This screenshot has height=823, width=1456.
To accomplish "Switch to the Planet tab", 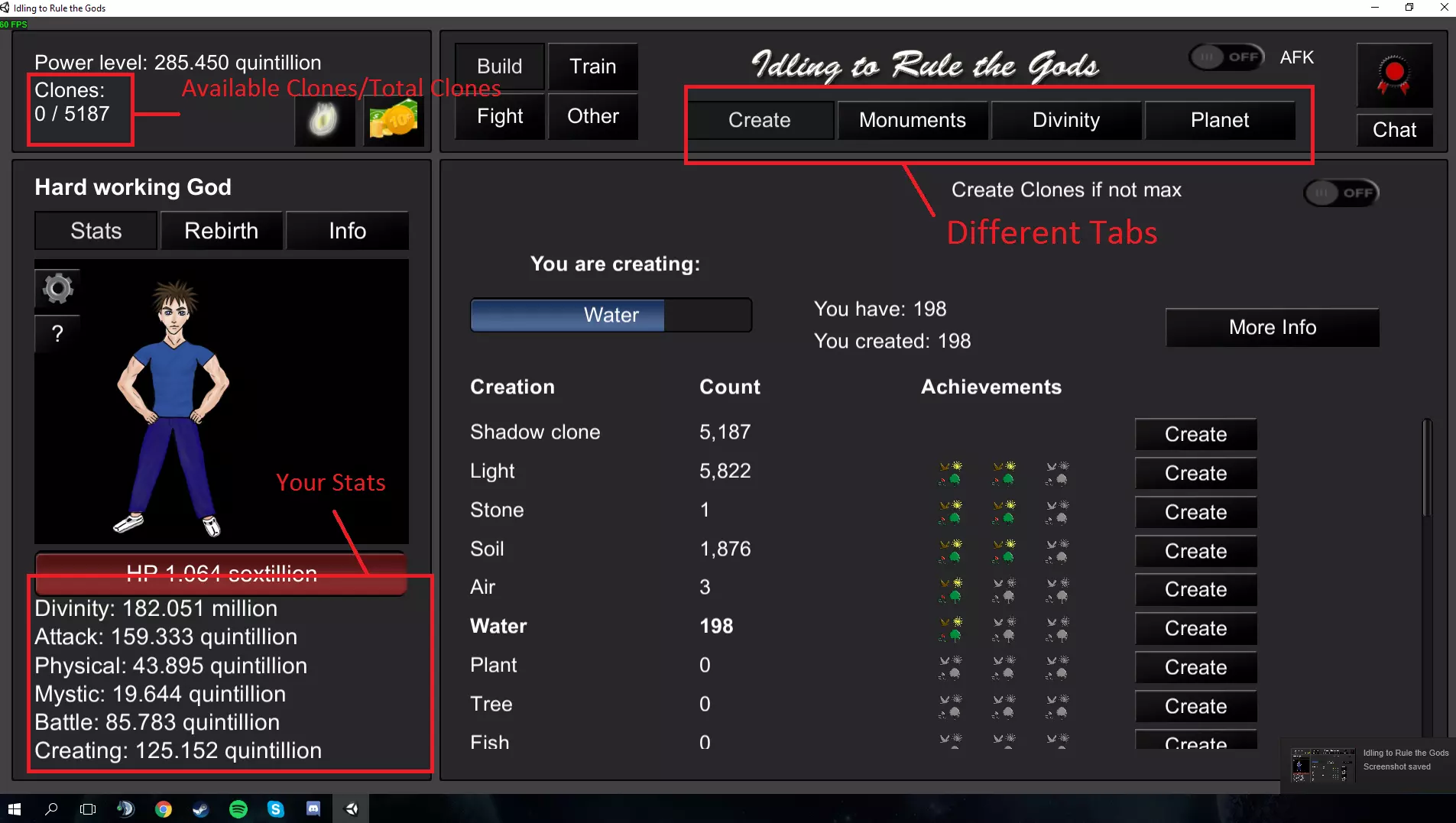I will 1220,120.
